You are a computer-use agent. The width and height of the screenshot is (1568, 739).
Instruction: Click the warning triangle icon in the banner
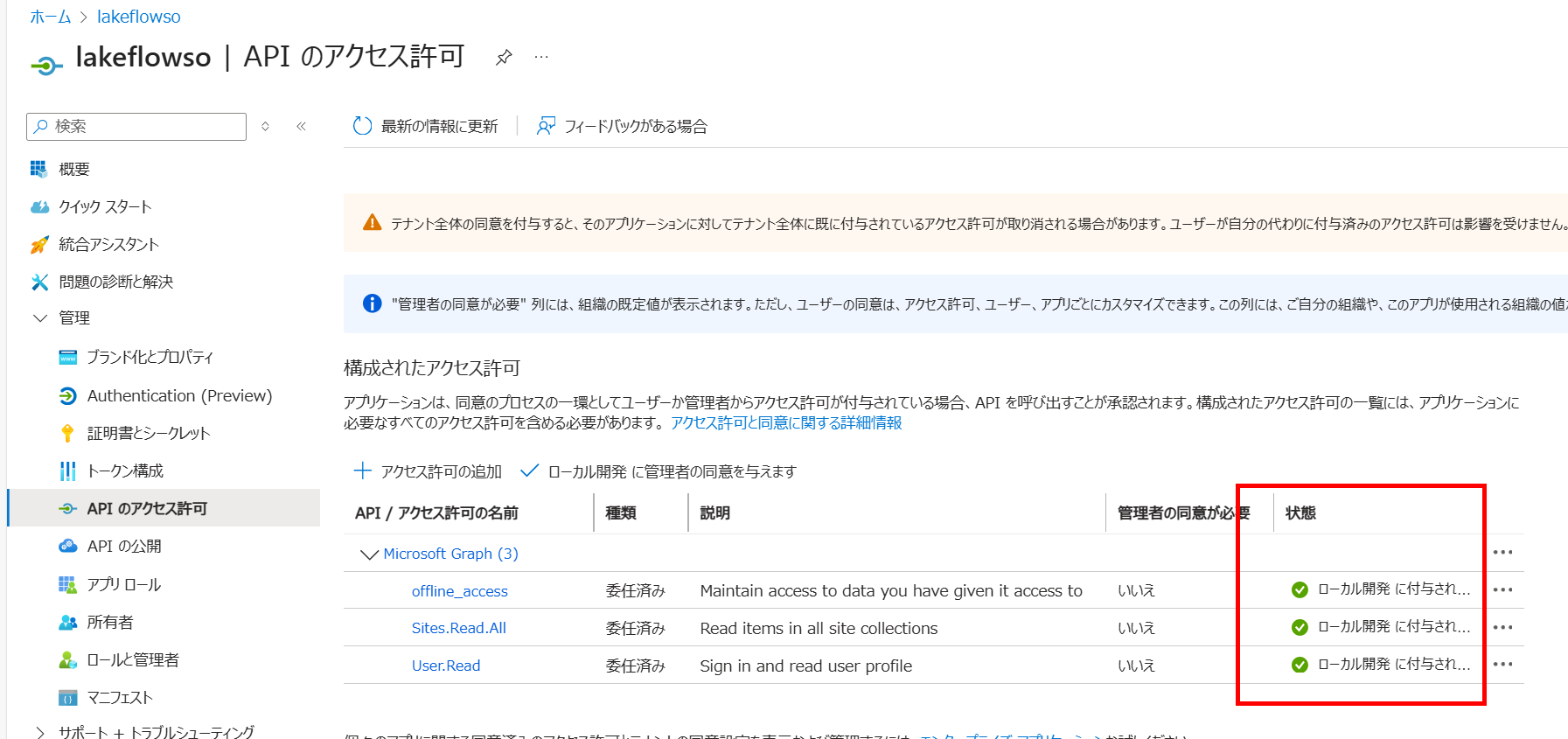point(372,222)
